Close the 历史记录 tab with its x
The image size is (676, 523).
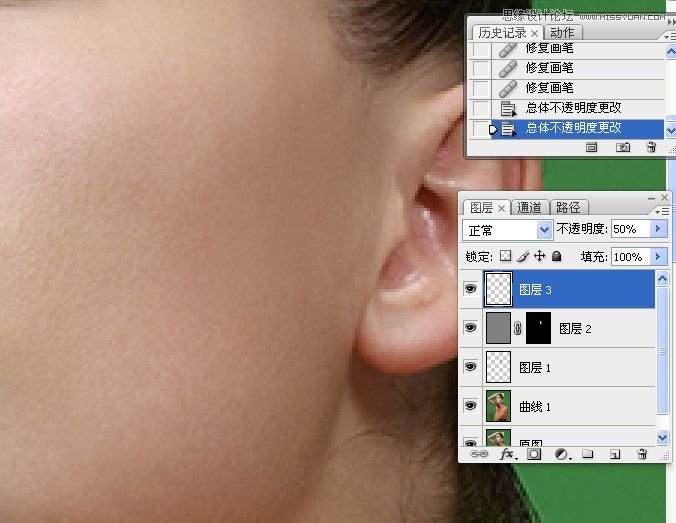pos(535,33)
